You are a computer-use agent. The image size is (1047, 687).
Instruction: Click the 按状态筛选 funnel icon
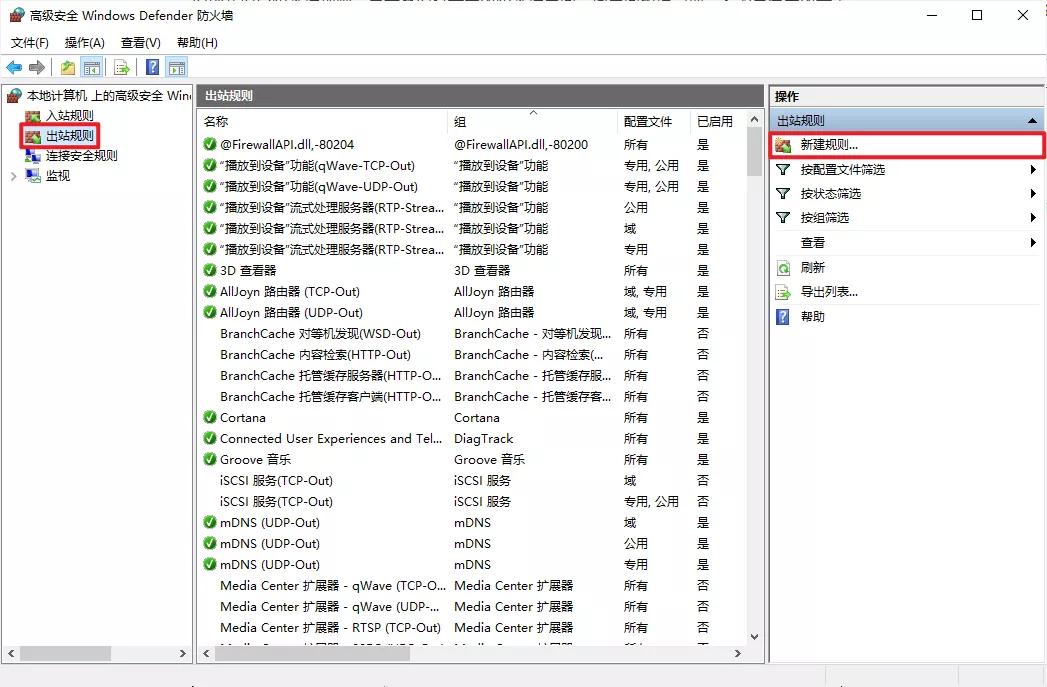pyautogui.click(x=781, y=193)
